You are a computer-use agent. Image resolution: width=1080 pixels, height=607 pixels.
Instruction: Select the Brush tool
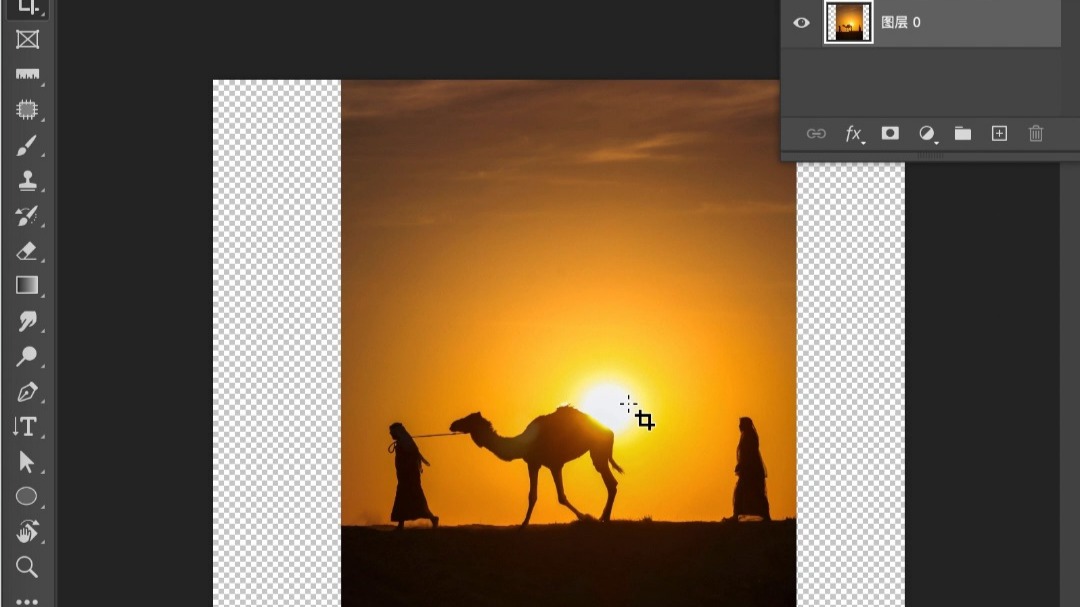point(27,145)
